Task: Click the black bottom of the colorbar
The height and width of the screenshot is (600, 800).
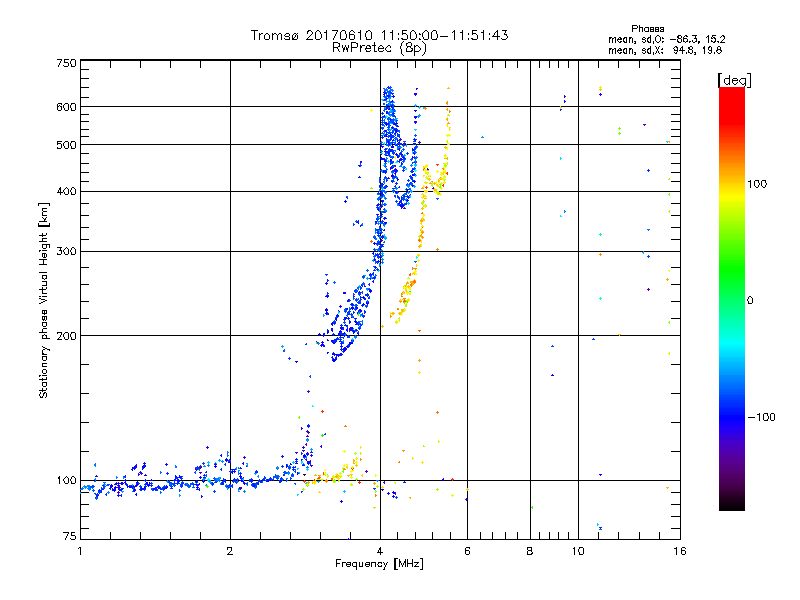Action: tap(731, 505)
